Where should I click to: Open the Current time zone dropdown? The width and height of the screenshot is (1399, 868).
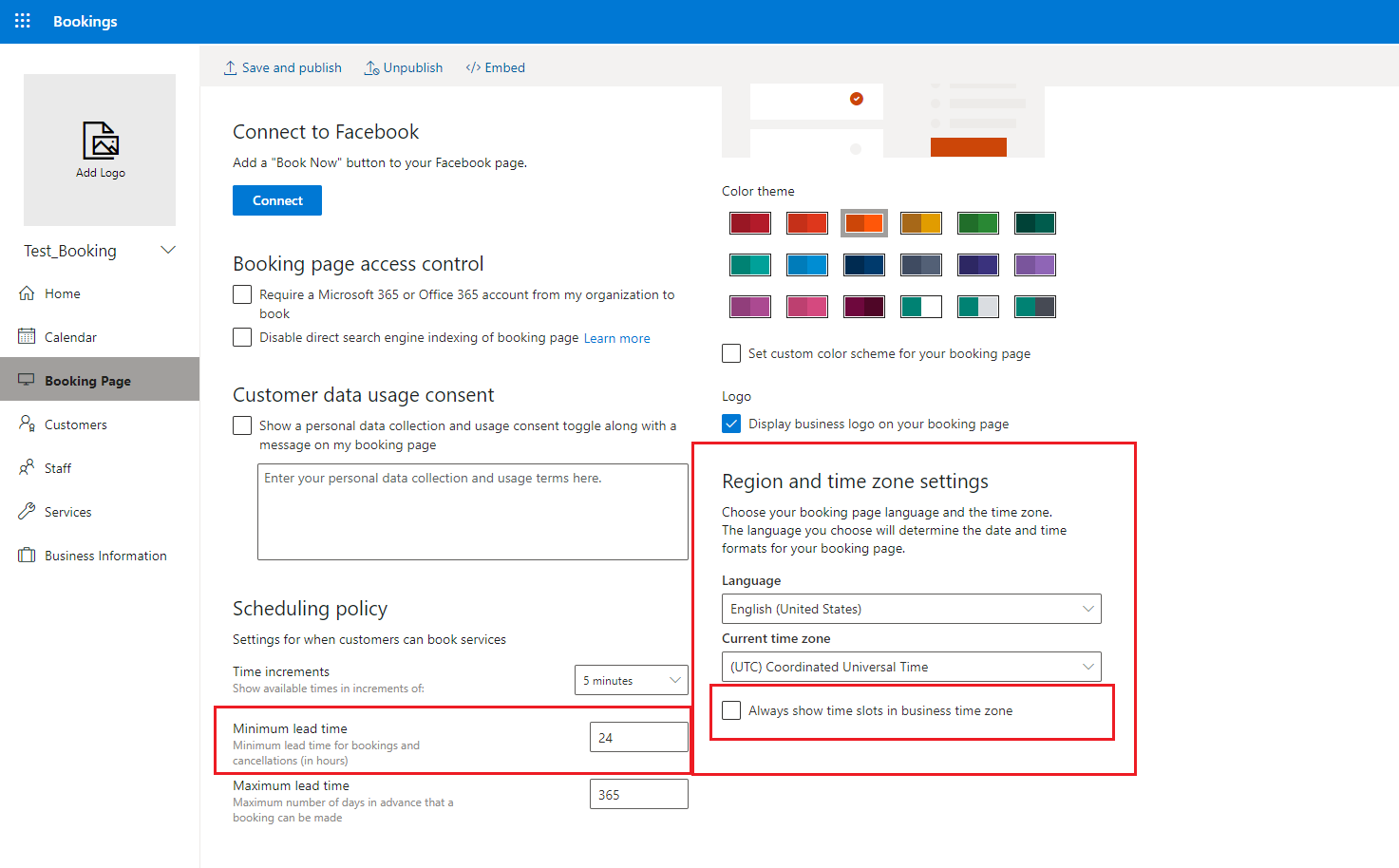click(x=912, y=667)
